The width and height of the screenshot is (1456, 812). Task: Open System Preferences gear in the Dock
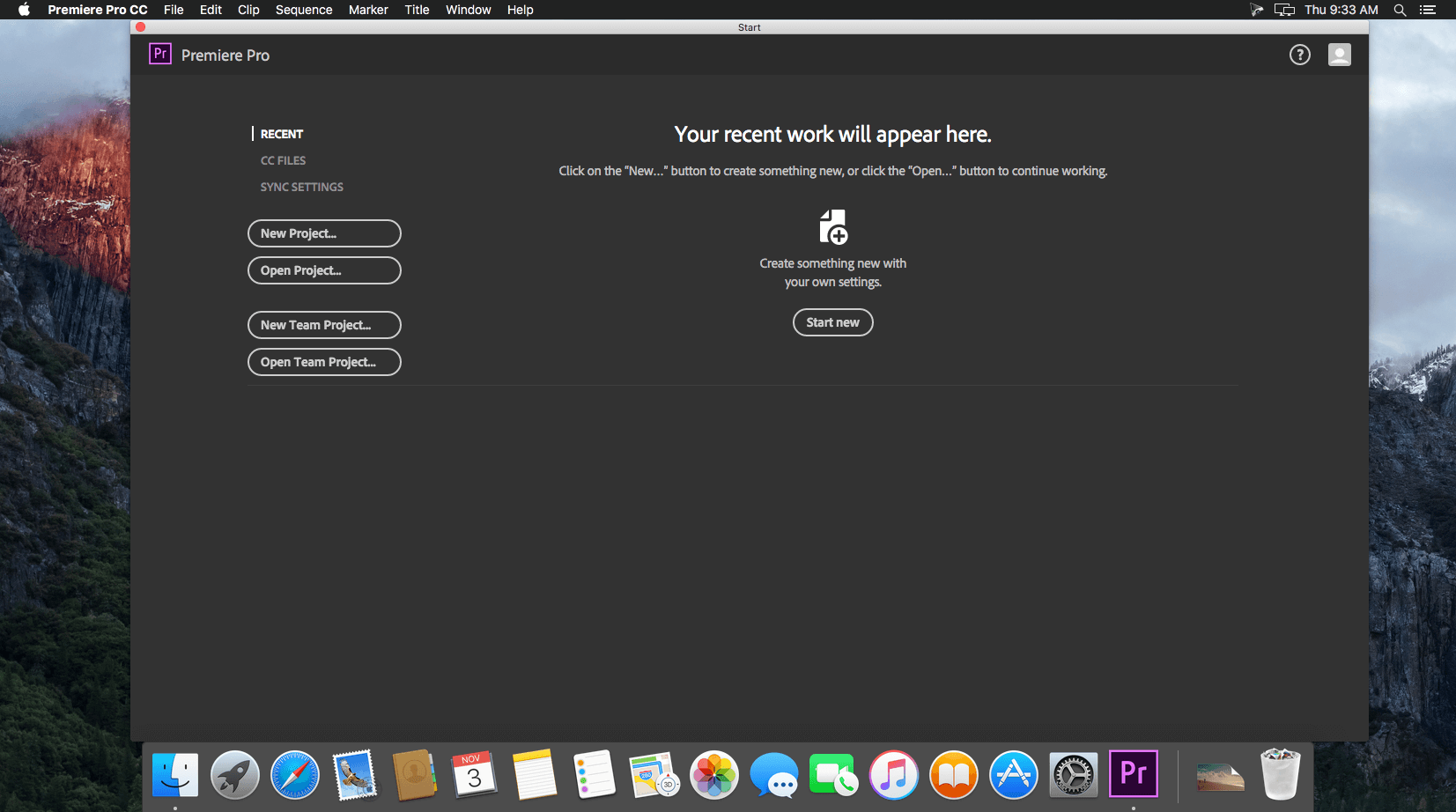point(1074,775)
